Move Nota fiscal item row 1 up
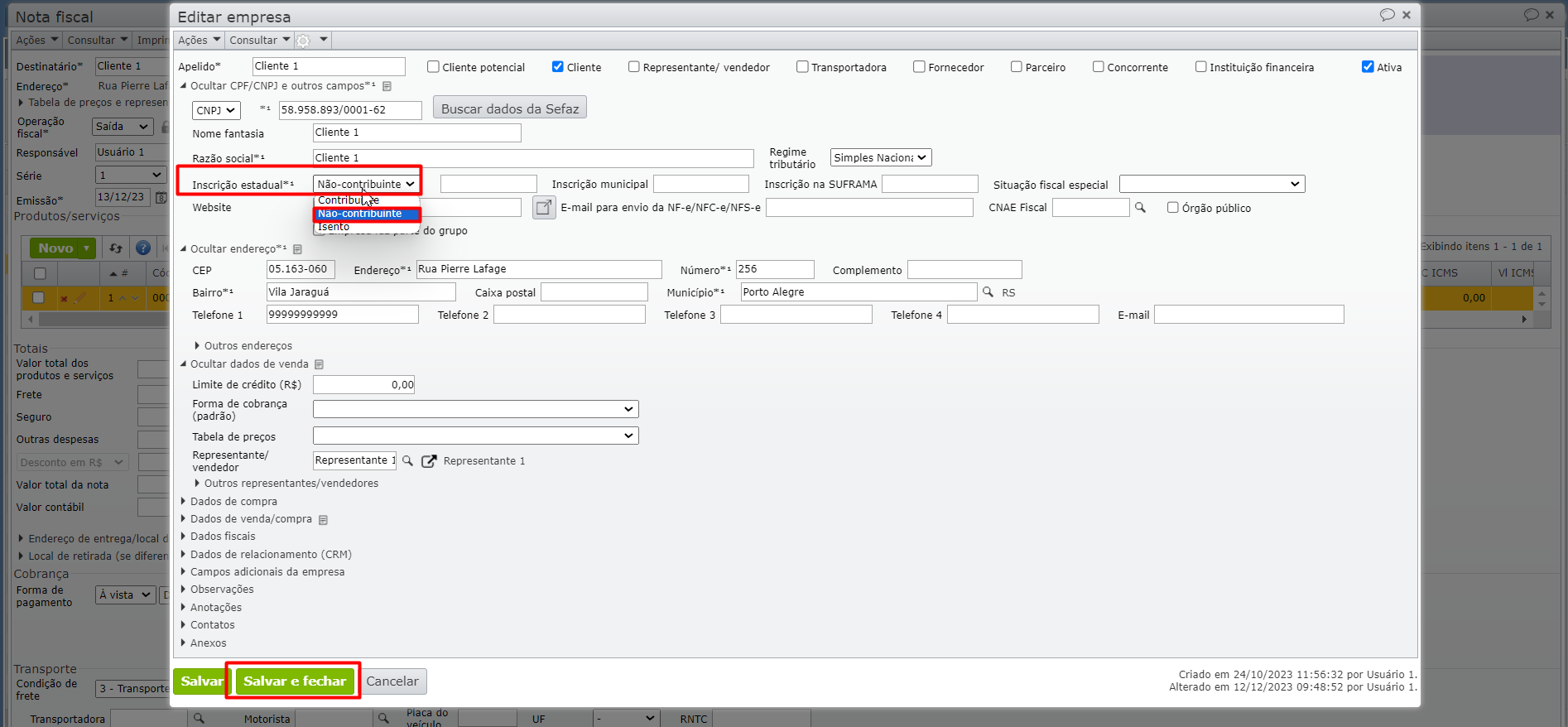This screenshot has width=1568, height=727. click(x=123, y=298)
